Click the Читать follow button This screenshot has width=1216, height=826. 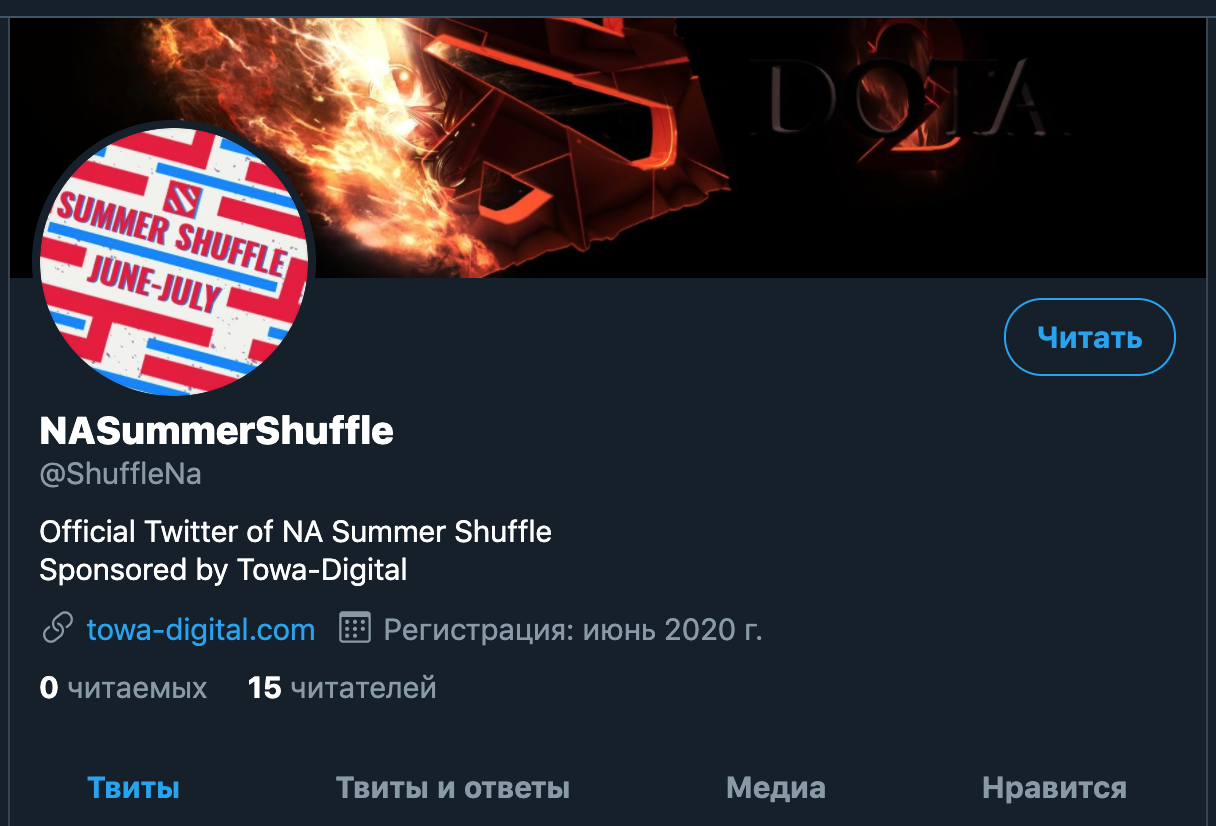pos(1089,337)
